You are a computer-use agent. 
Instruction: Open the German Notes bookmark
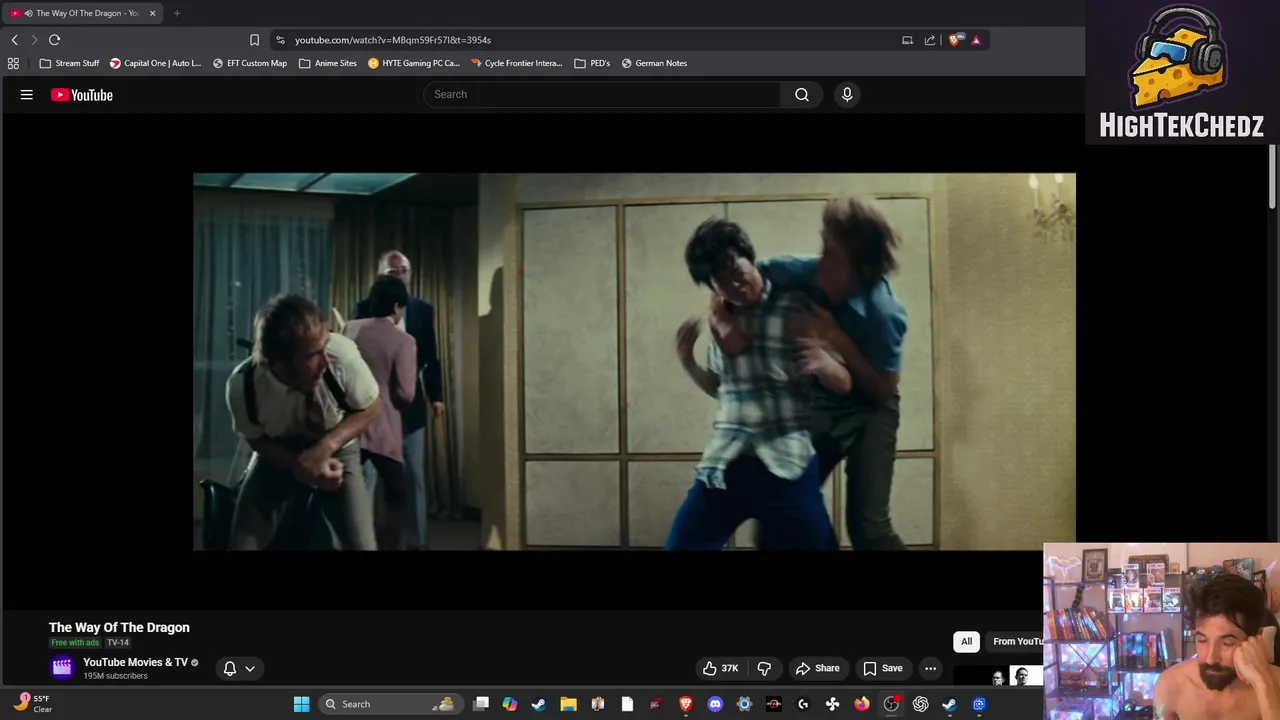click(654, 63)
